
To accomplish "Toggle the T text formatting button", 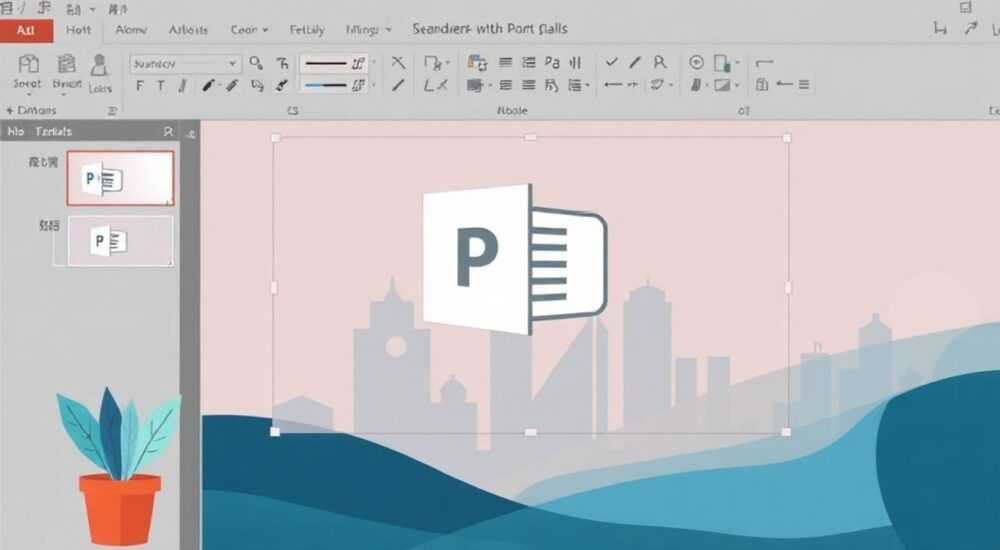I will point(161,85).
